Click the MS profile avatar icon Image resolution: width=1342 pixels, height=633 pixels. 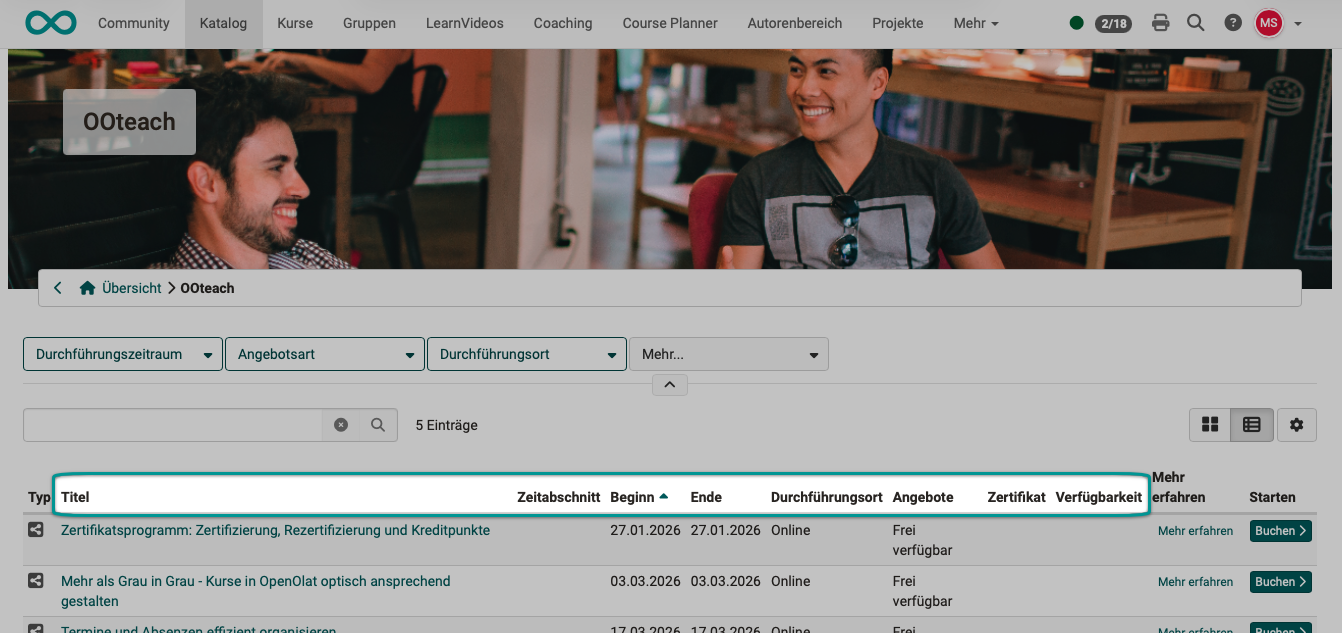click(x=1268, y=22)
